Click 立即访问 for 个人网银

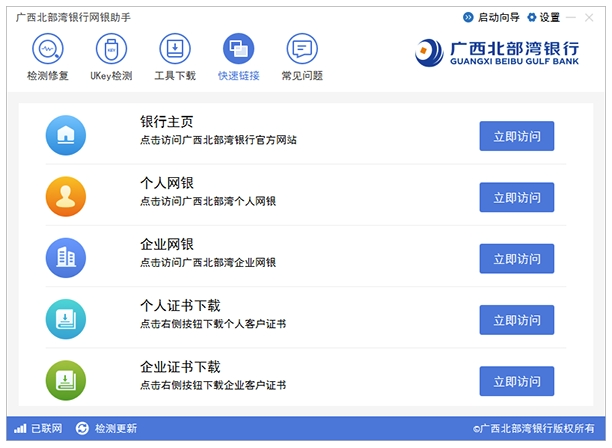tap(517, 197)
